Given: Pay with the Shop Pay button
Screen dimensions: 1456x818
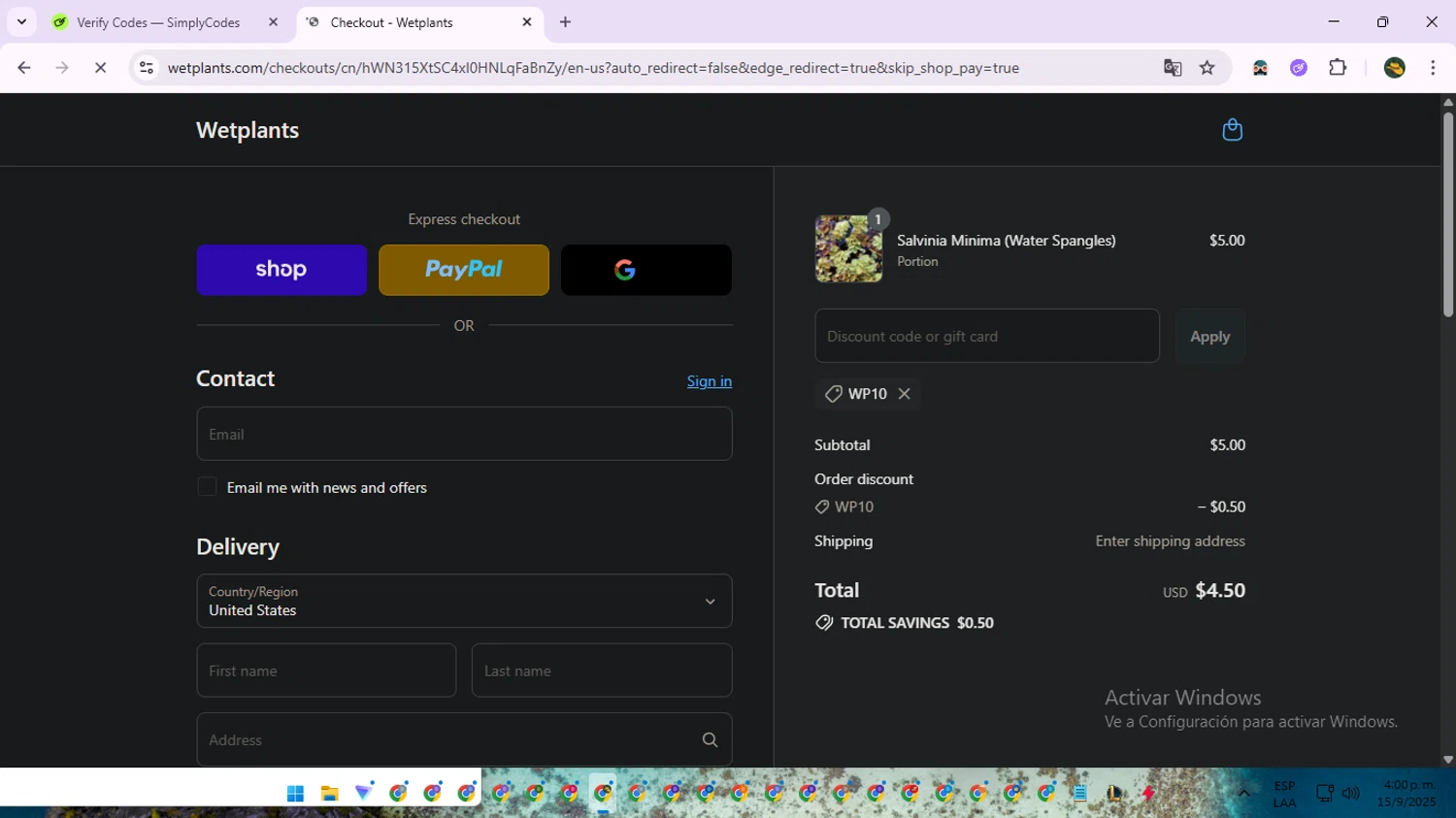Looking at the screenshot, I should (x=281, y=270).
